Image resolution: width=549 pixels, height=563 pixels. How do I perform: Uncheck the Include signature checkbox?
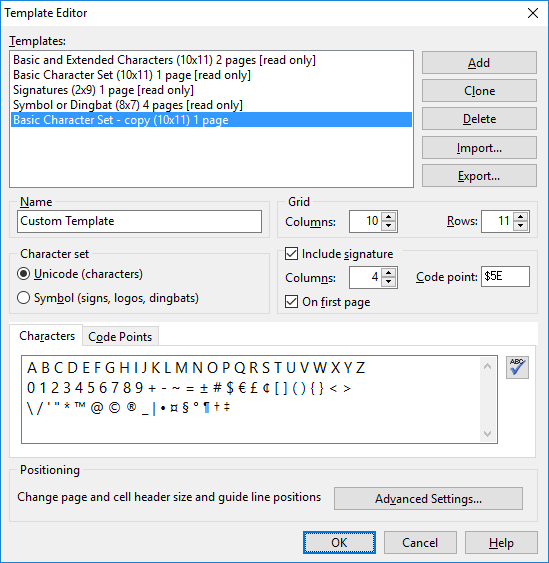[x=291, y=253]
